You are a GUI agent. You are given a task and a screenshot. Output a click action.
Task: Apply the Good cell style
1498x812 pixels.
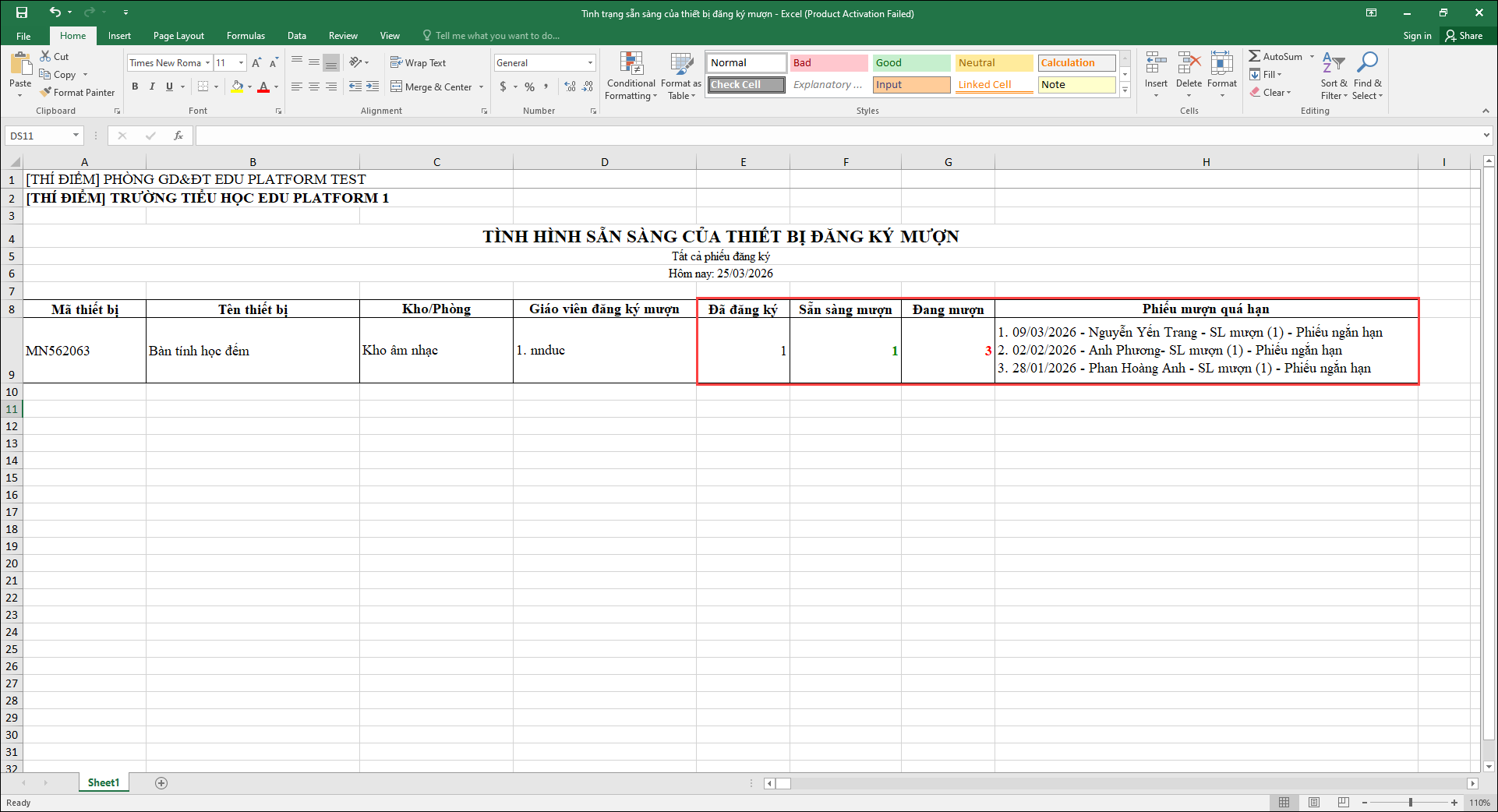911,63
